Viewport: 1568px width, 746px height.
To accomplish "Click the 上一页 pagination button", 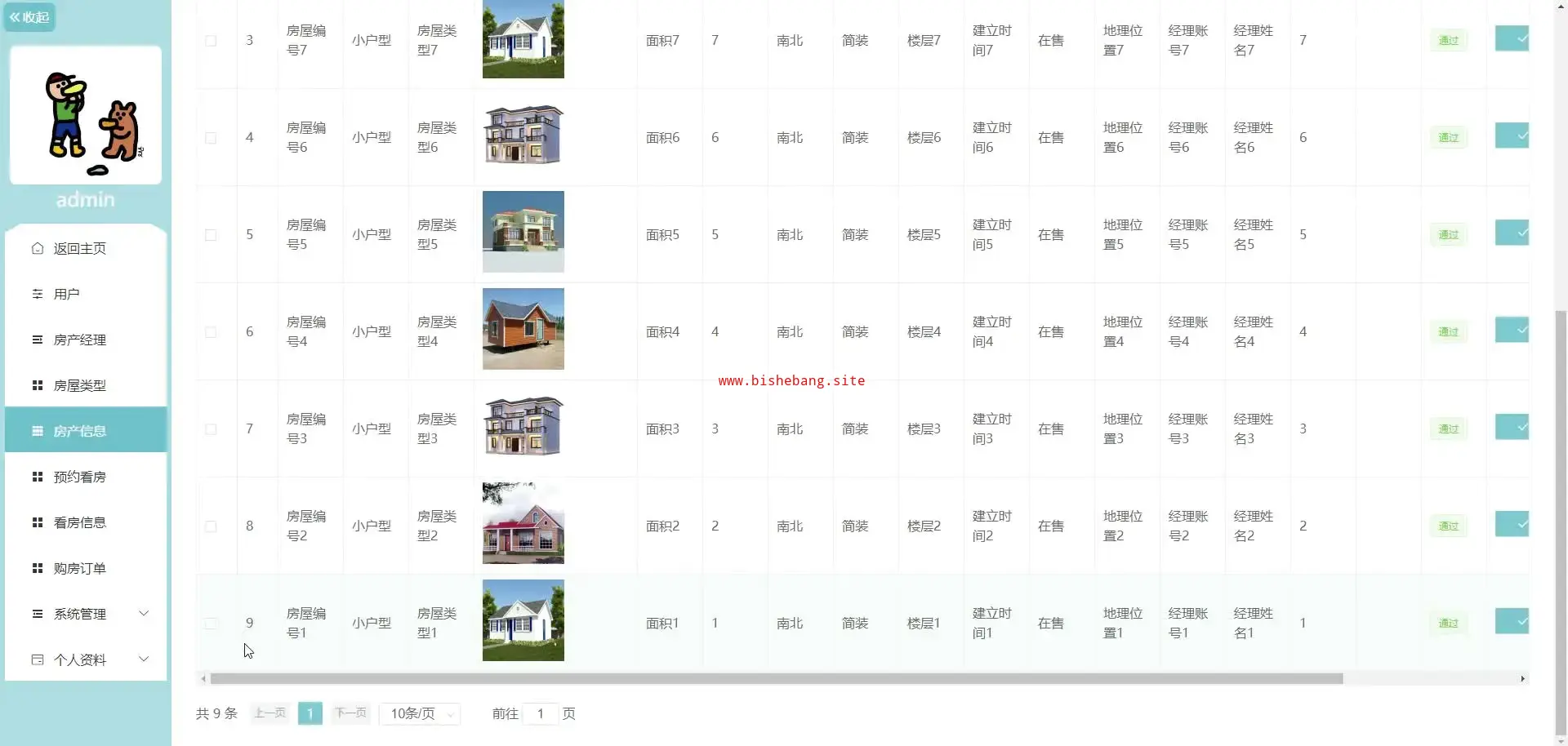I will click(270, 713).
